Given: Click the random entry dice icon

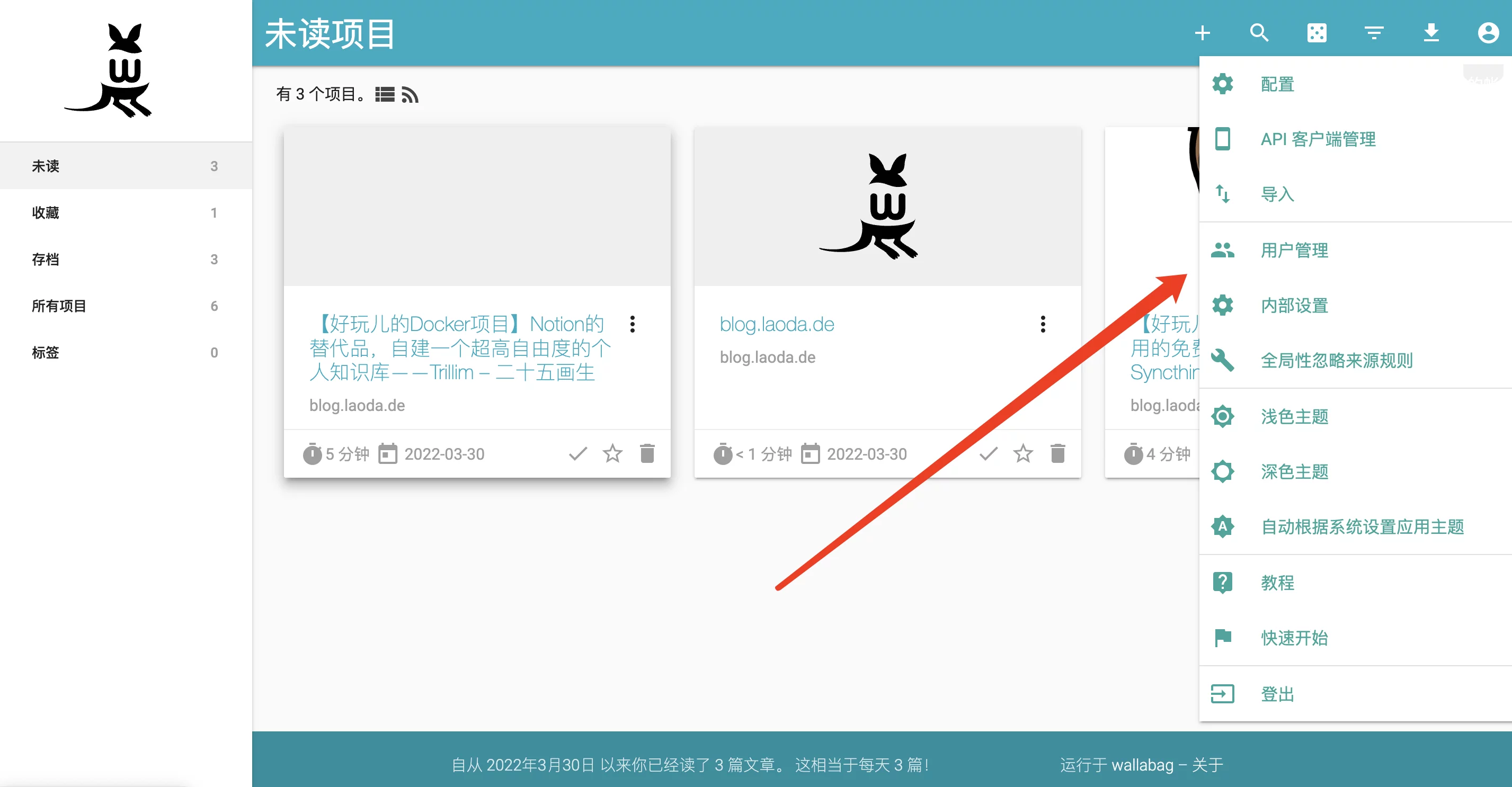Looking at the screenshot, I should (1317, 33).
